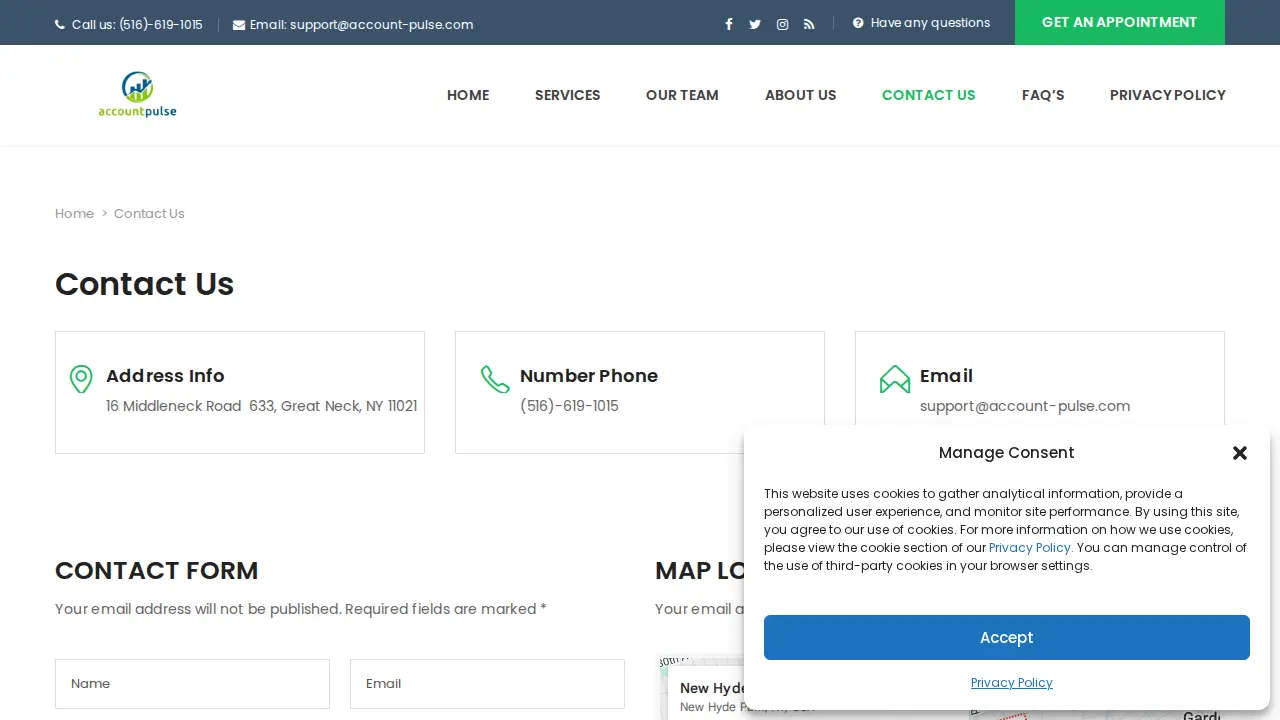
Task: Open the Twitter social icon
Action: click(755, 24)
